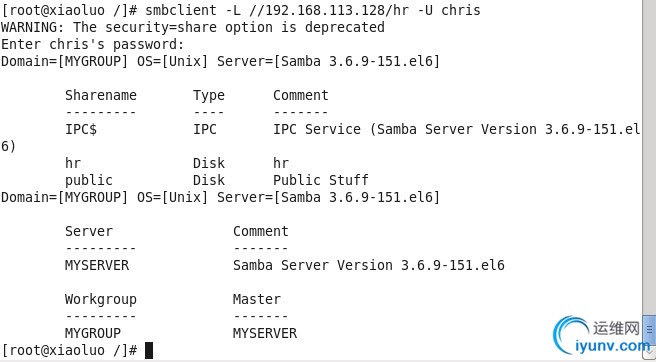Click the scrollbar down arrow button
Screen dimensions: 656x362
(650, 352)
